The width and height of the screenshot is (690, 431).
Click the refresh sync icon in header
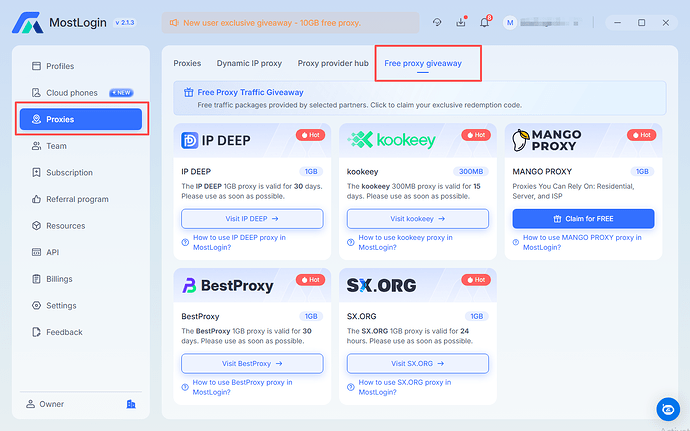[x=437, y=22]
